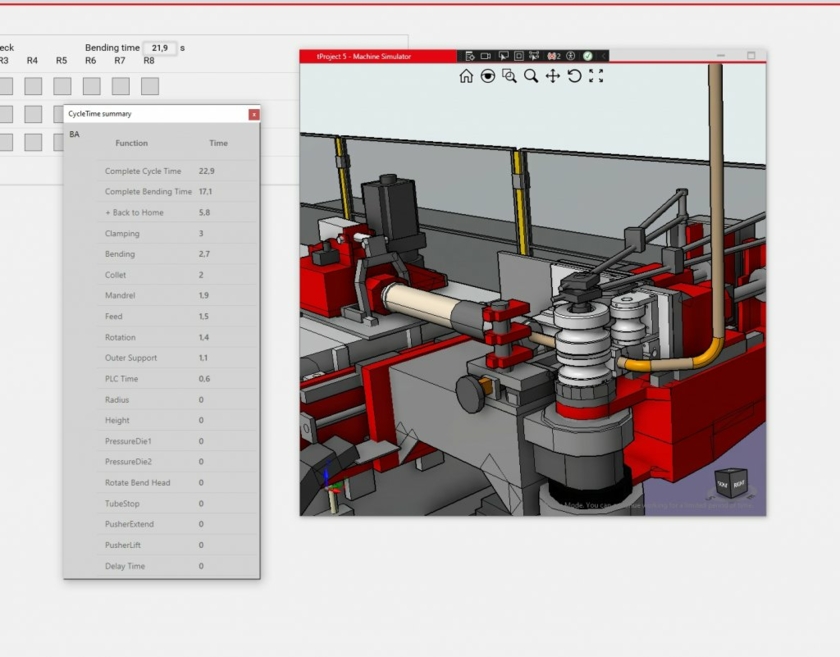Tick the first-row checkbox under R4
Screen dimensions: 840x657
coord(33,87)
